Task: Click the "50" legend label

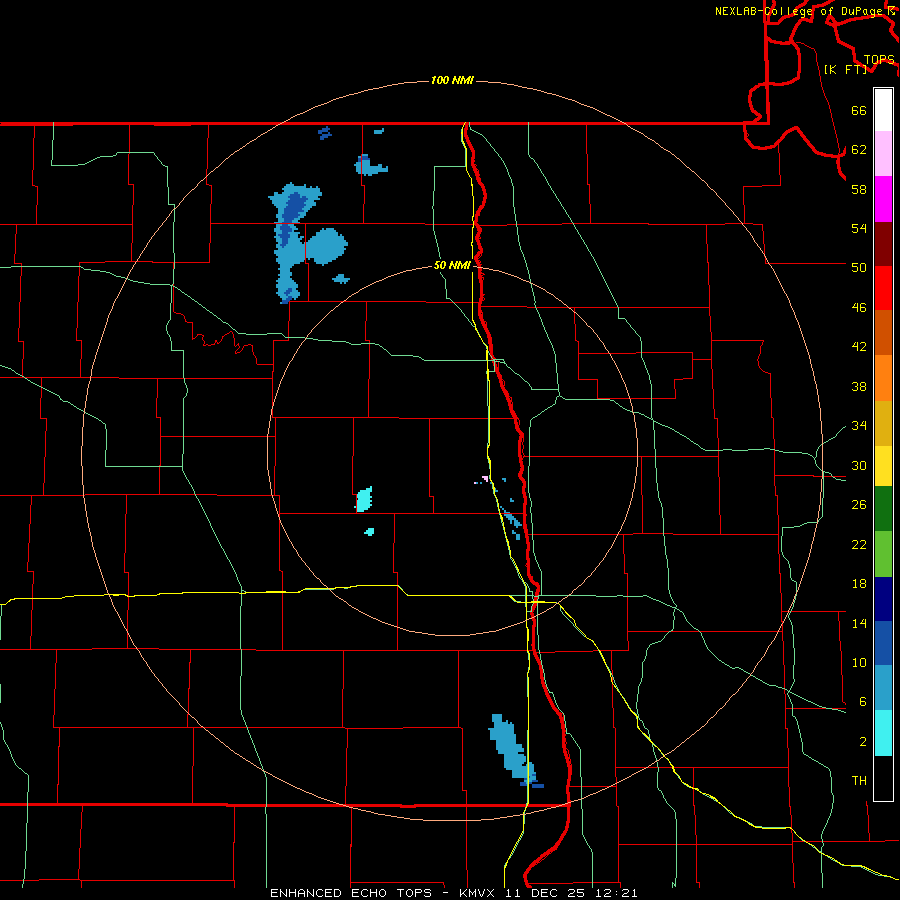Action: tap(859, 267)
